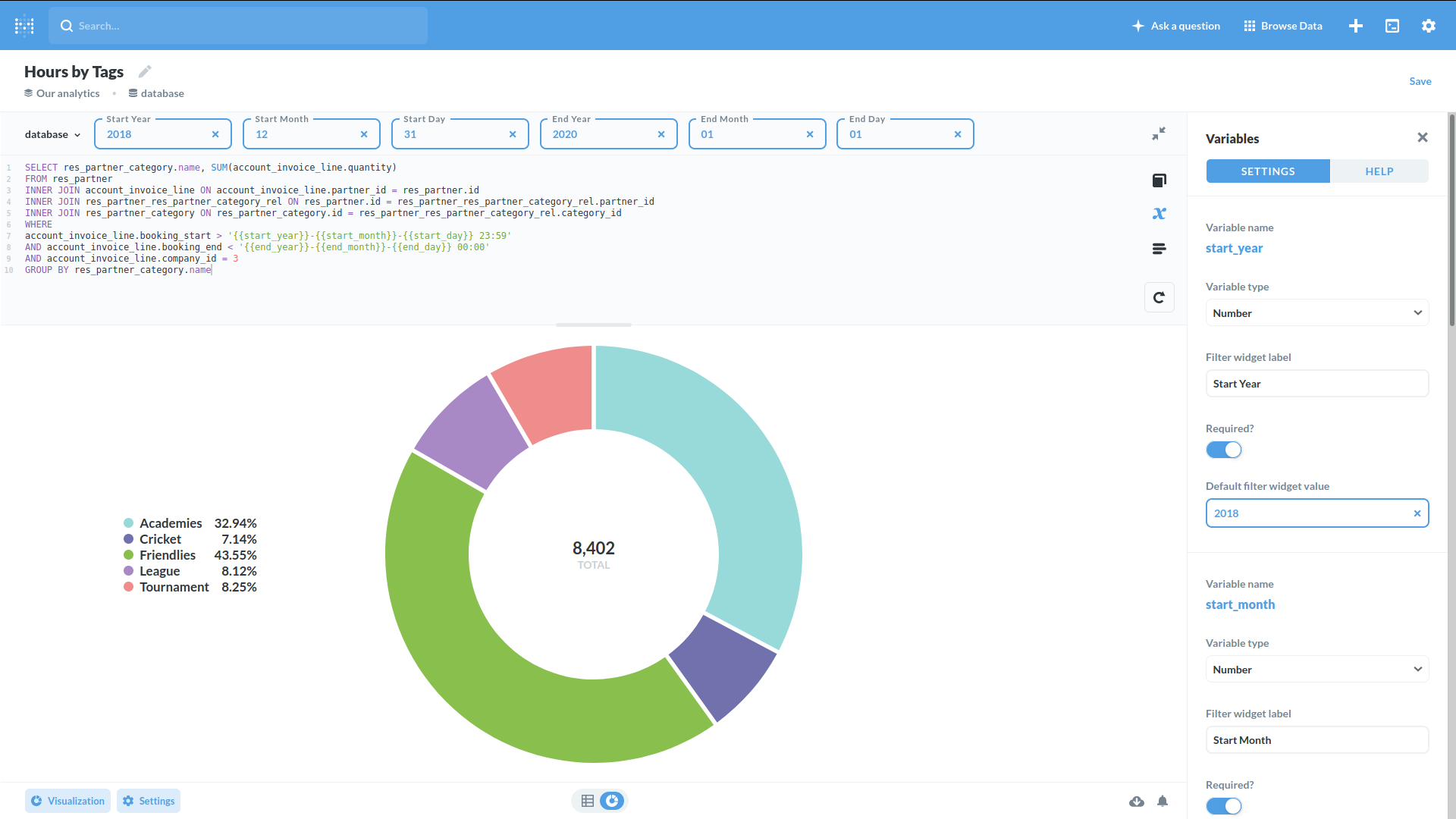Screen dimensions: 1456x819
Task: Click the Start Year filter label field
Action: [1316, 384]
